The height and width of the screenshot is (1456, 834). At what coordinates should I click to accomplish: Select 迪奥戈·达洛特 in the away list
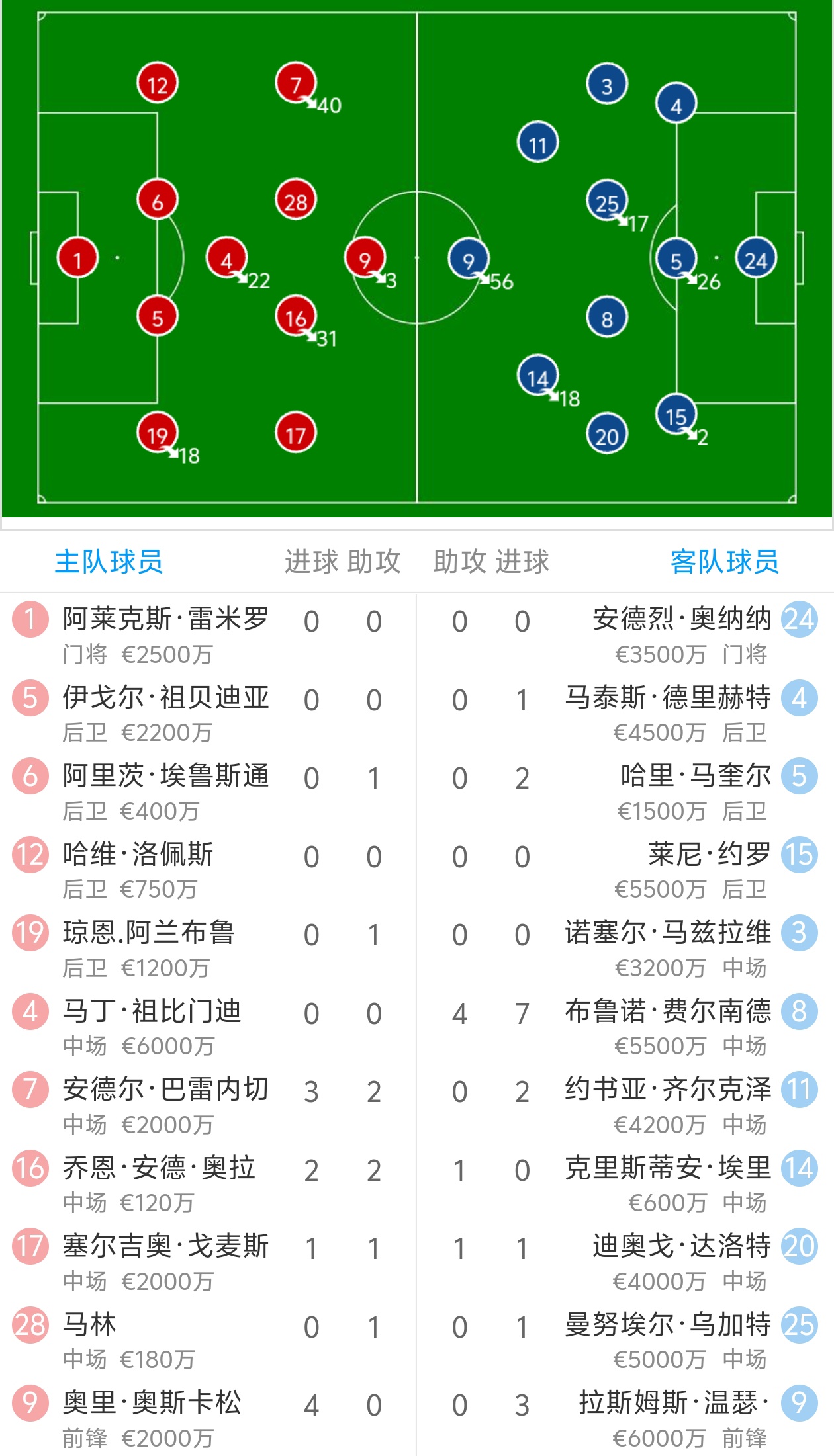(681, 1247)
